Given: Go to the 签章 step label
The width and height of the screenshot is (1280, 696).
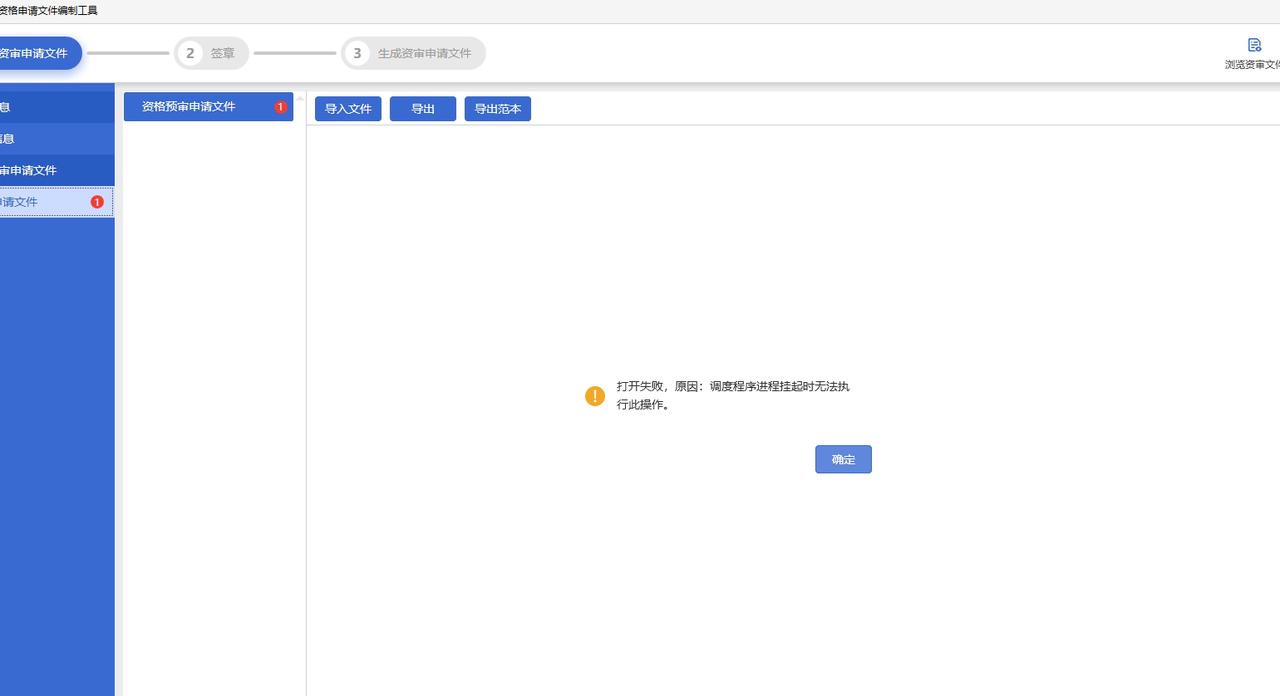Looking at the screenshot, I should tap(223, 53).
